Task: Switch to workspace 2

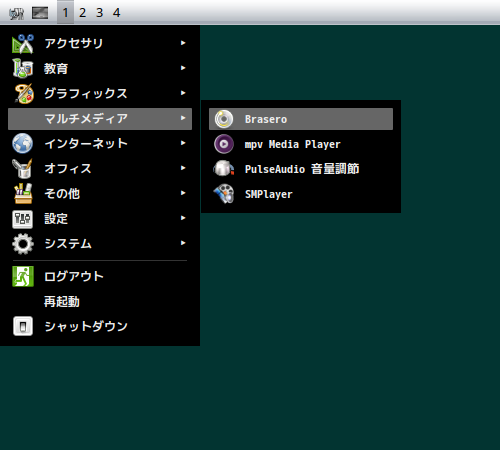Action: (82, 13)
